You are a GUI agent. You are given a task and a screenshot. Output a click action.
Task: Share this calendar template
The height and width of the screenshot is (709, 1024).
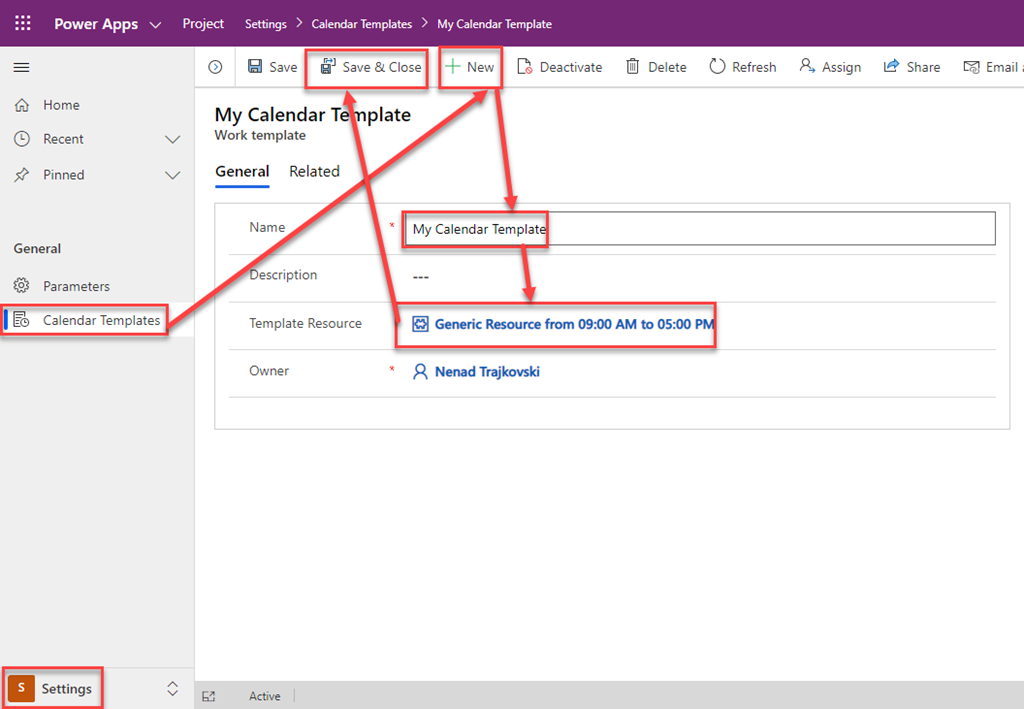(x=911, y=67)
